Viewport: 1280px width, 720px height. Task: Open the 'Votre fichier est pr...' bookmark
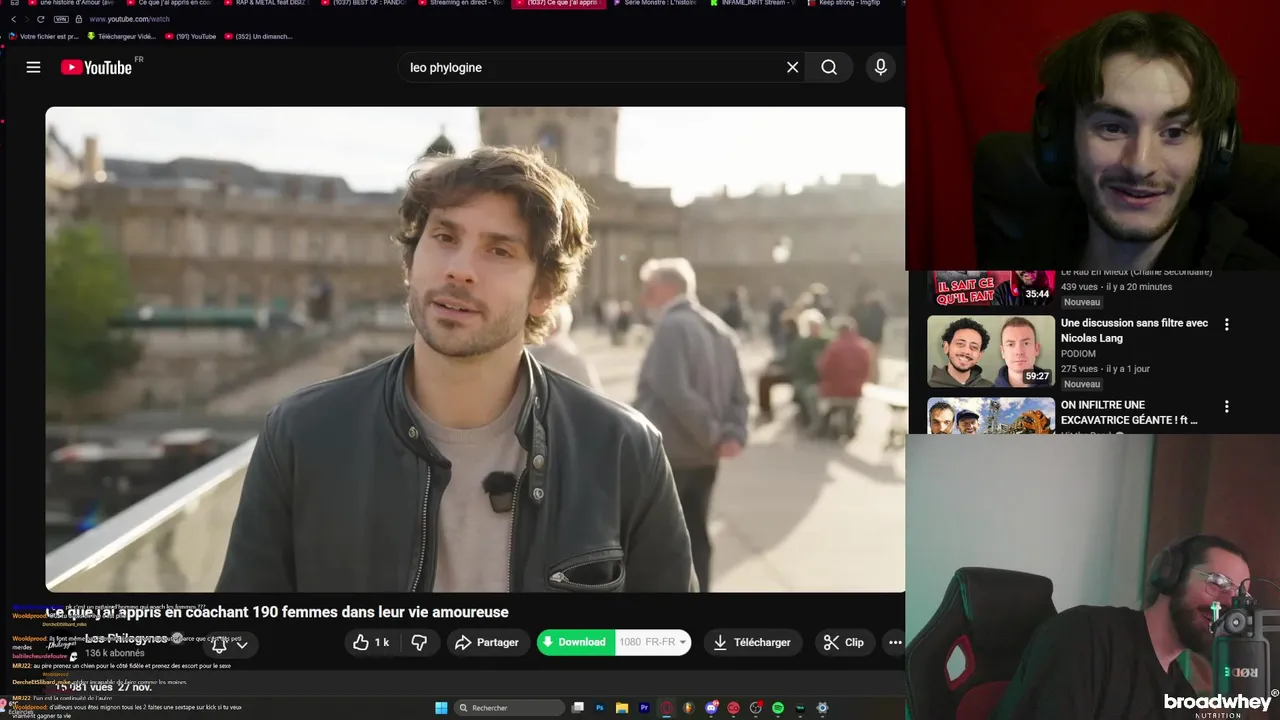(43, 36)
